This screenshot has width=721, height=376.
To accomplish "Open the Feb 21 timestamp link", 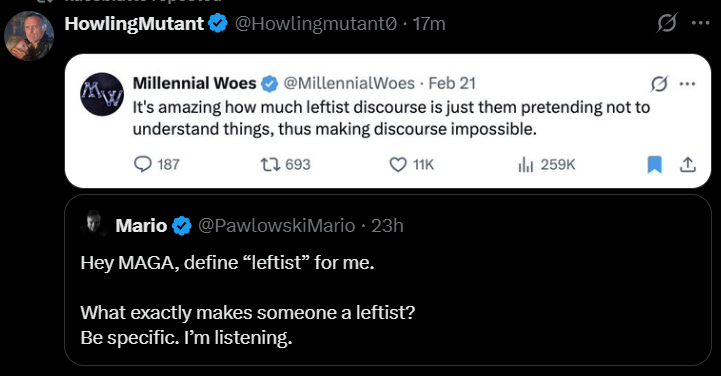I will pos(452,83).
